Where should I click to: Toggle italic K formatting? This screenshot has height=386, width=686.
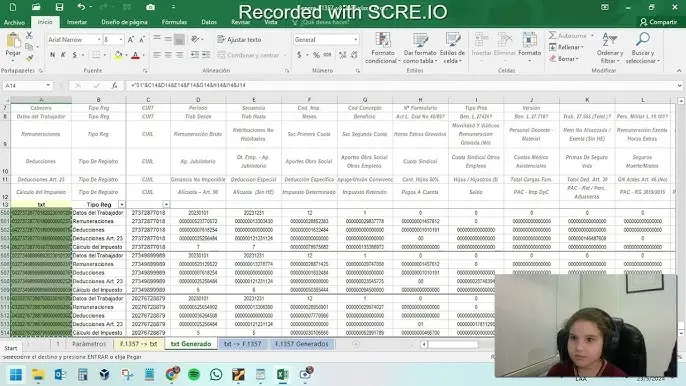click(x=63, y=55)
